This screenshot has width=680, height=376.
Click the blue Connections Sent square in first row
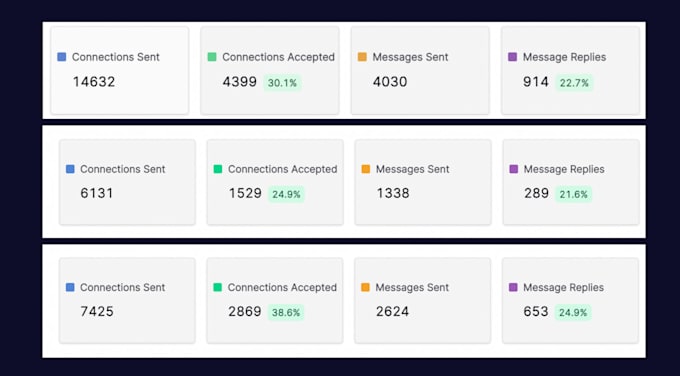(x=62, y=57)
